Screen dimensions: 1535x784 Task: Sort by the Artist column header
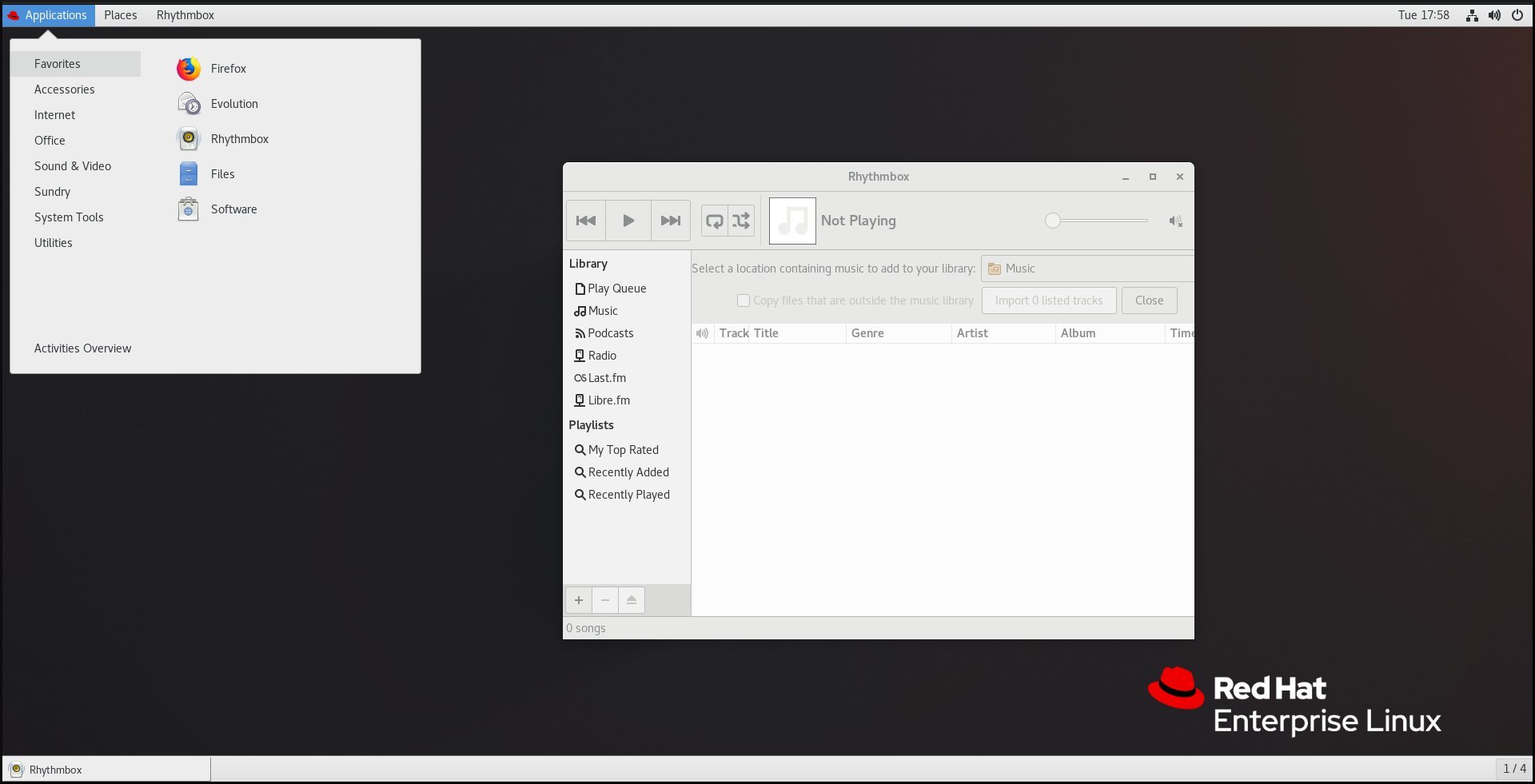pos(1003,333)
